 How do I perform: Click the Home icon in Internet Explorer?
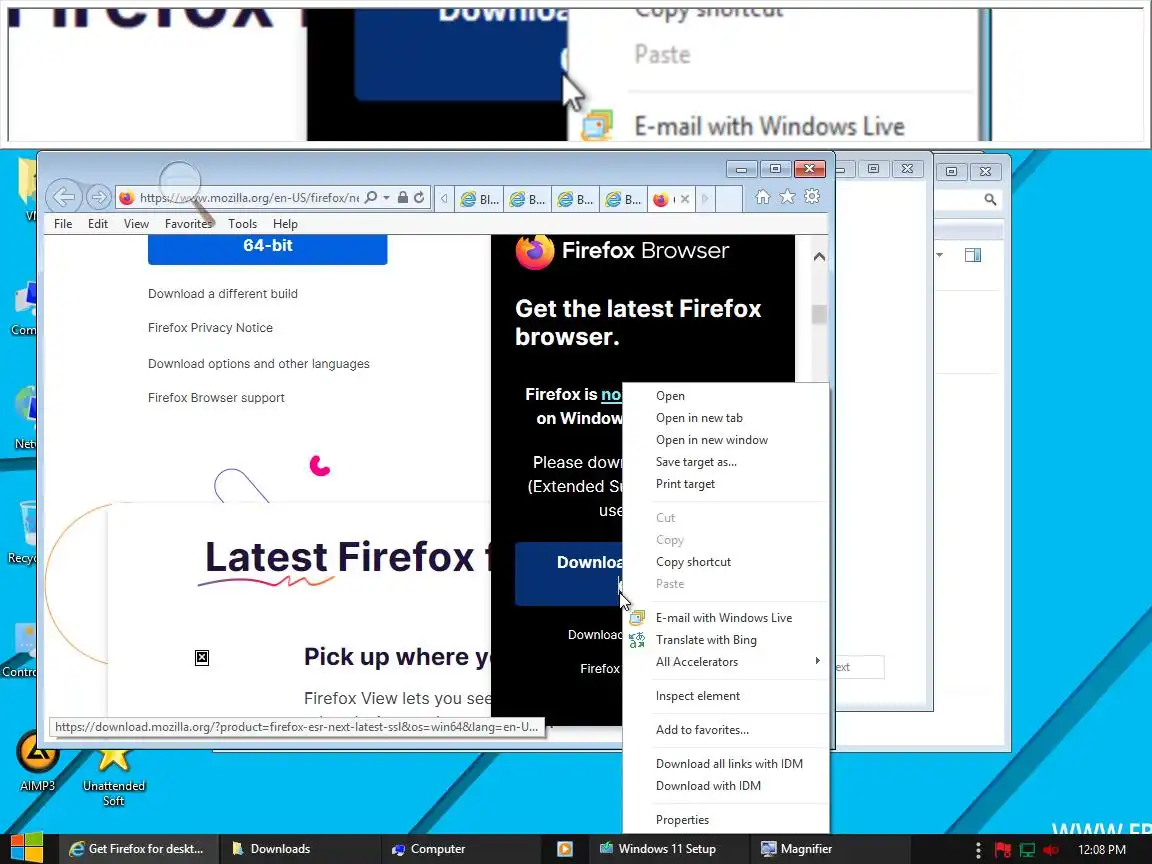point(763,197)
